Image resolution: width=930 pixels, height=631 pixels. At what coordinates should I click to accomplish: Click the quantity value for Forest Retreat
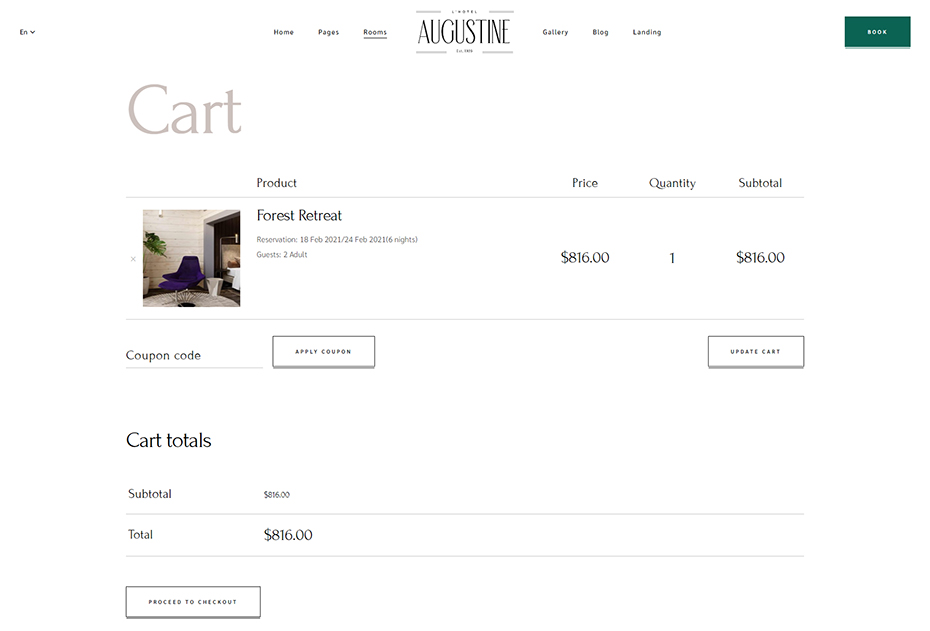[672, 258]
